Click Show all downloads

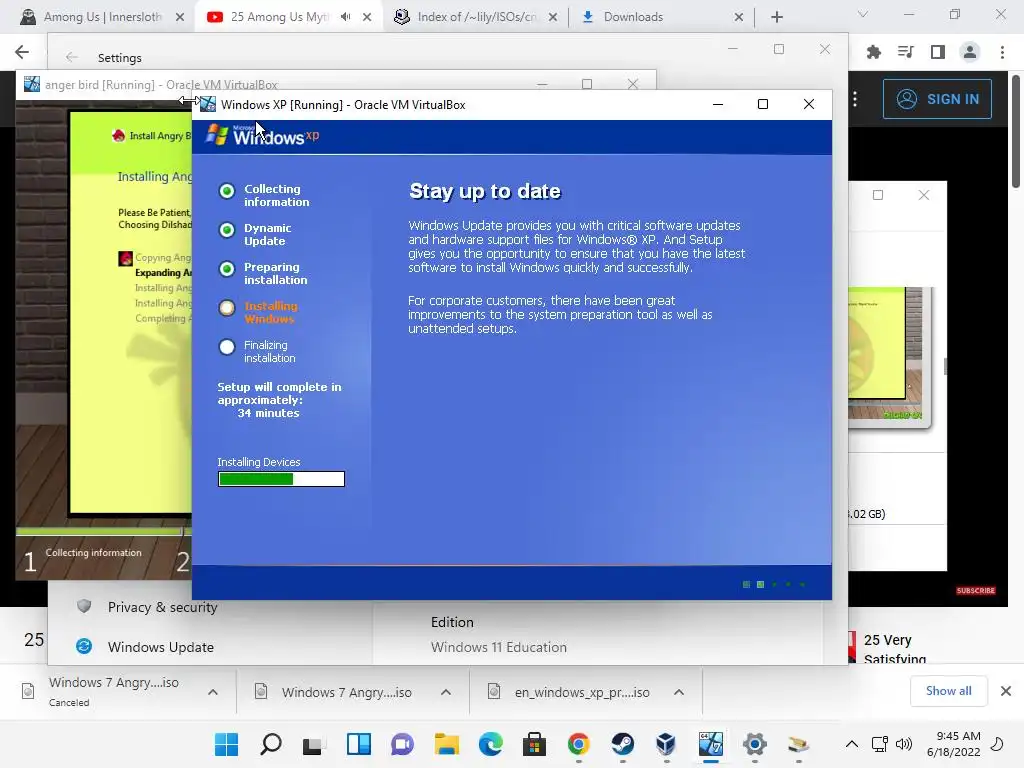(x=948, y=691)
